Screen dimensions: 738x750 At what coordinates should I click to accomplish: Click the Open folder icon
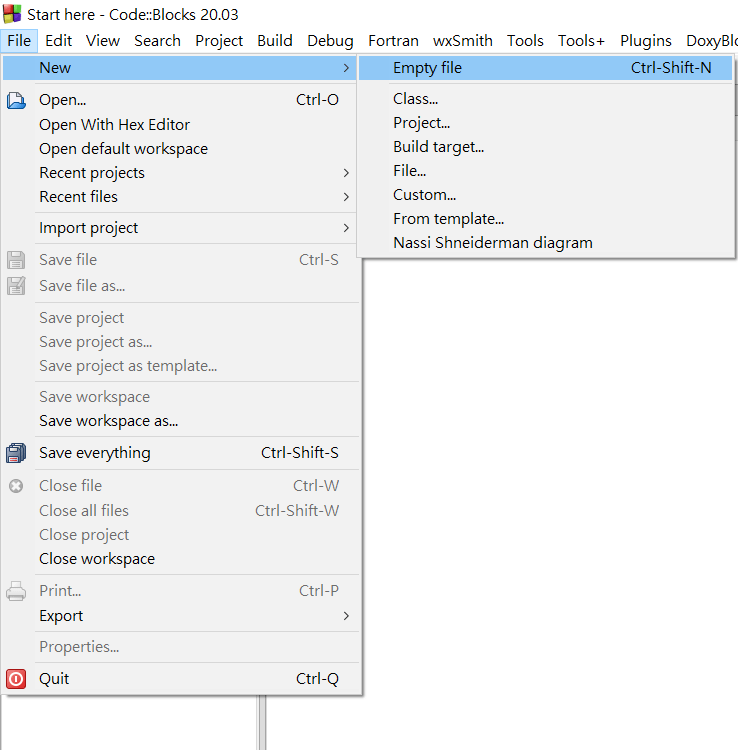16,101
